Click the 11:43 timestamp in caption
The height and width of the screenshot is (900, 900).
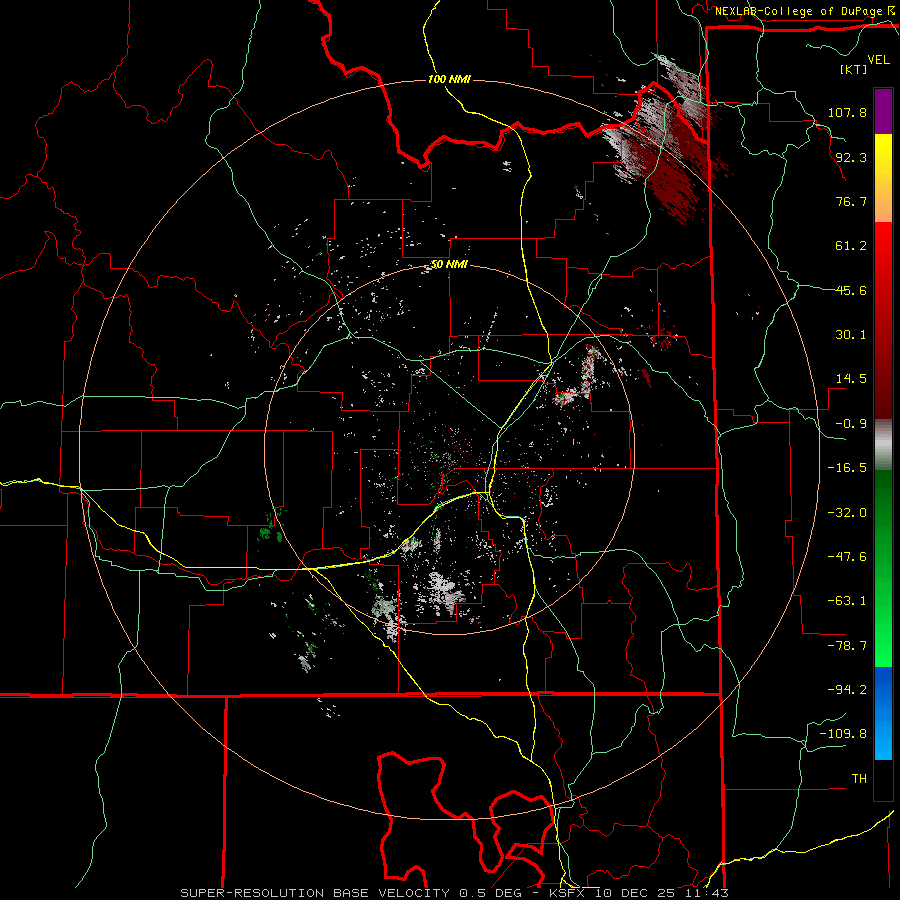707,893
